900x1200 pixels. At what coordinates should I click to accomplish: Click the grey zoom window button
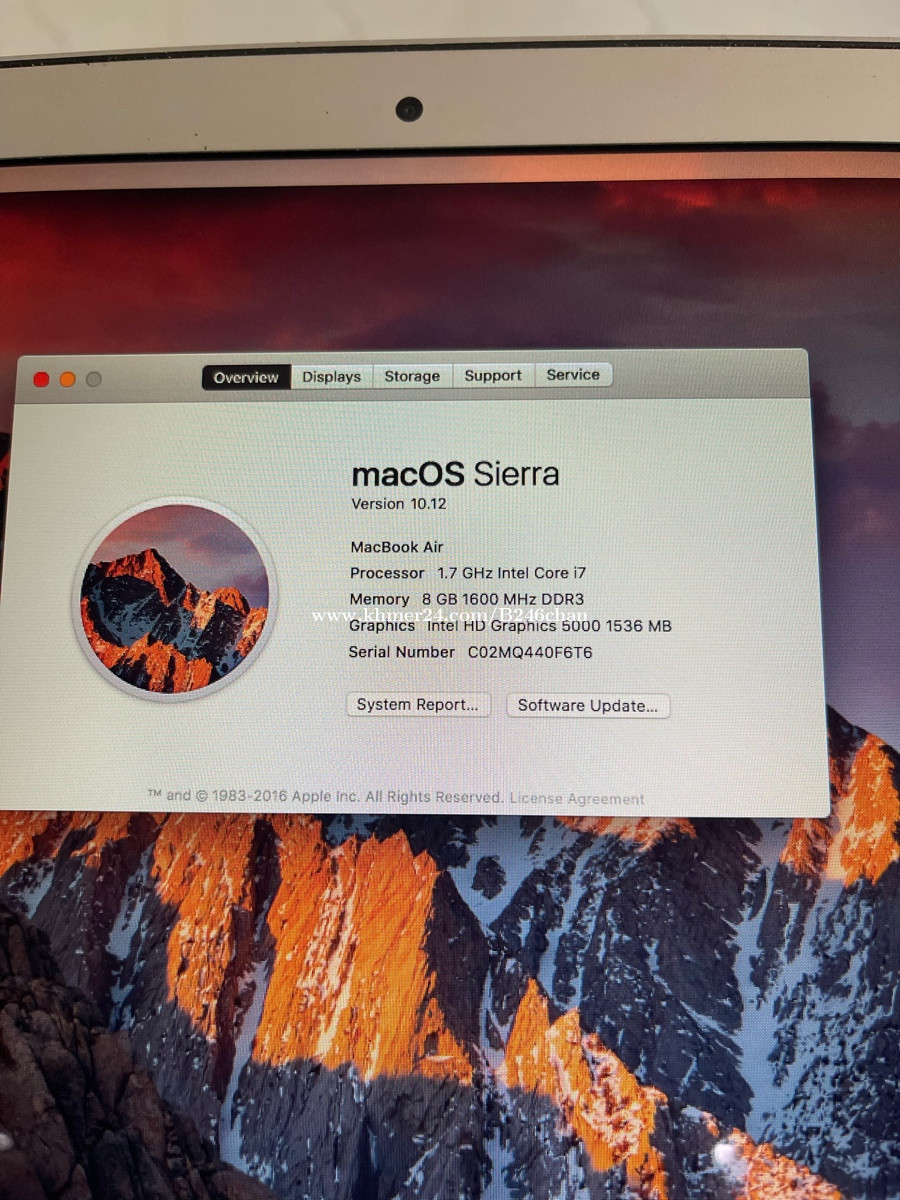tap(94, 379)
